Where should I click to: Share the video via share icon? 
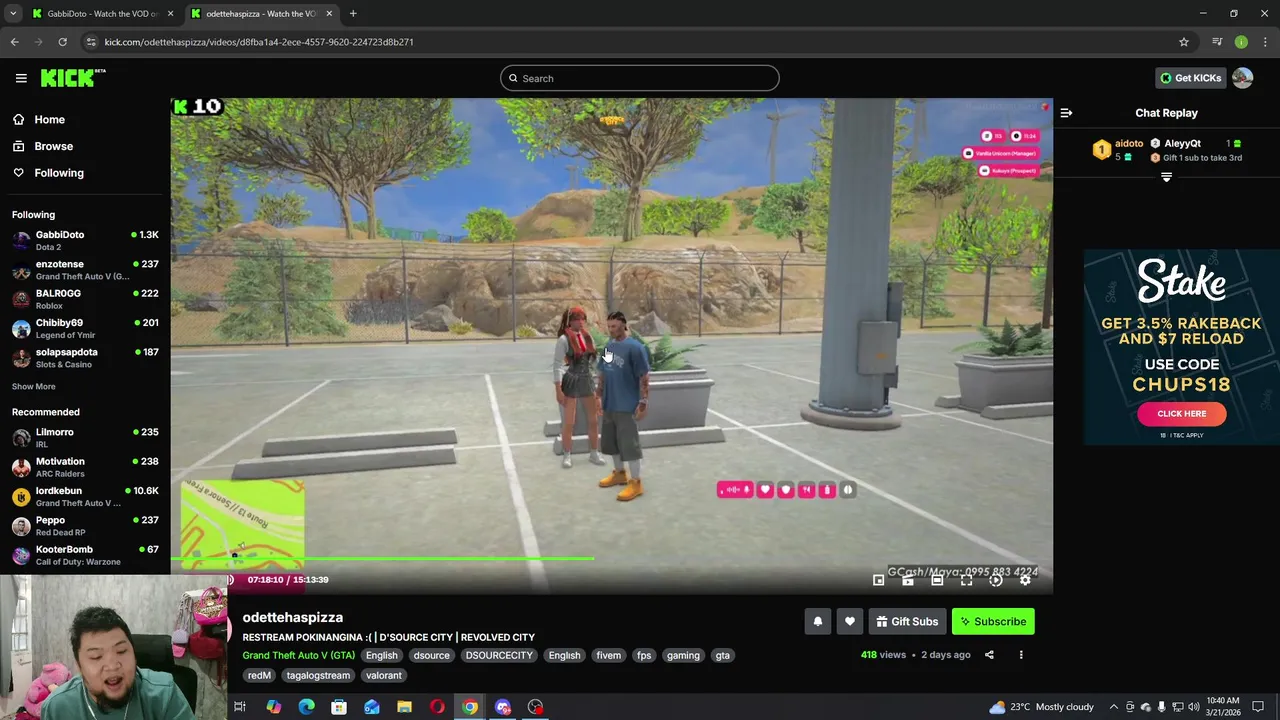(989, 655)
